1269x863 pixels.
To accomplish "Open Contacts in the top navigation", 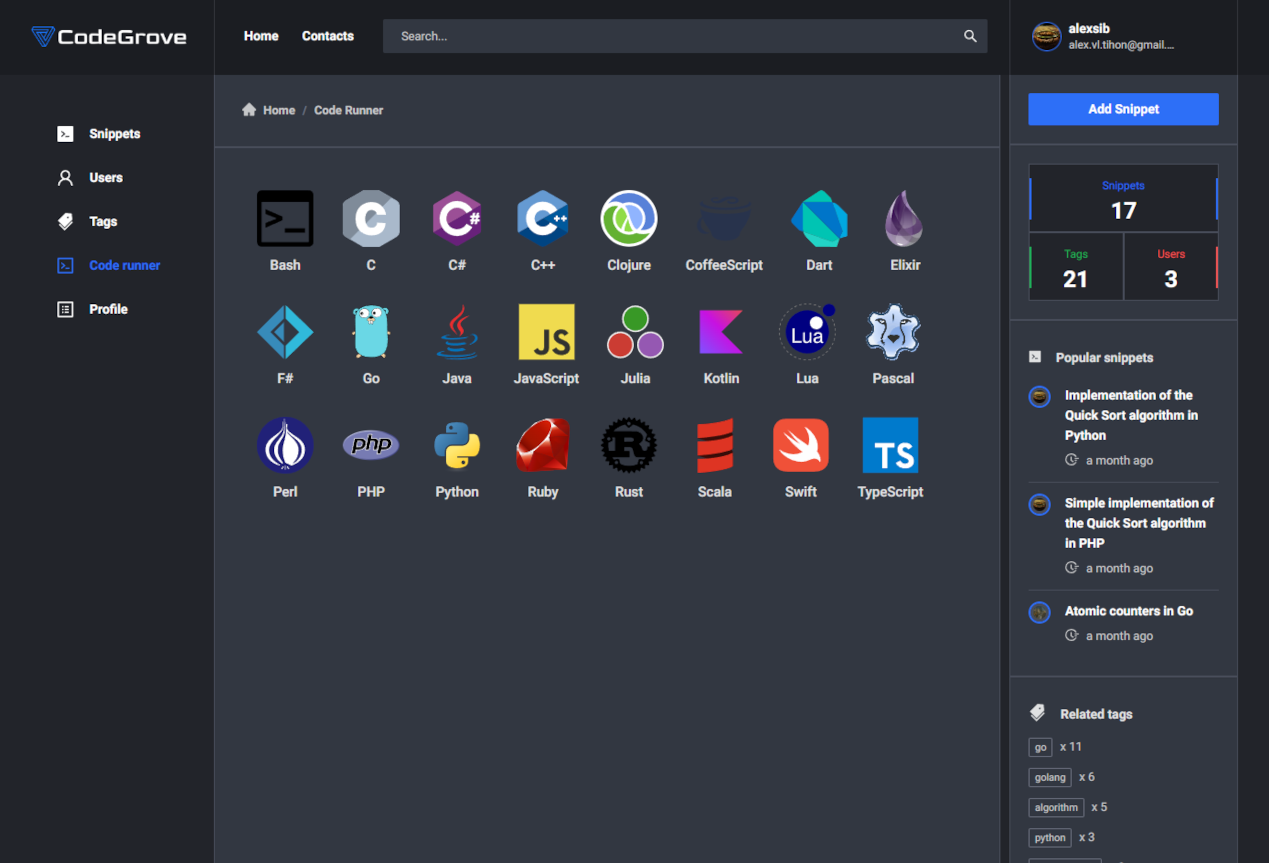I will pyautogui.click(x=328, y=36).
